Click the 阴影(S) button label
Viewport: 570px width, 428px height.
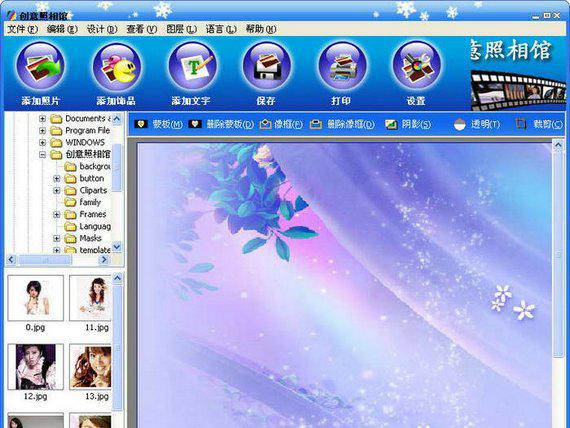pyautogui.click(x=416, y=124)
